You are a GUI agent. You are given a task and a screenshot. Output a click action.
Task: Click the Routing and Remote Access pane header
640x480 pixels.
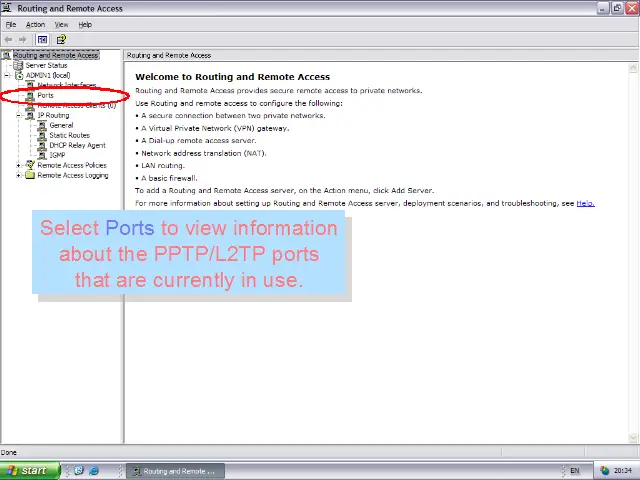(169, 55)
